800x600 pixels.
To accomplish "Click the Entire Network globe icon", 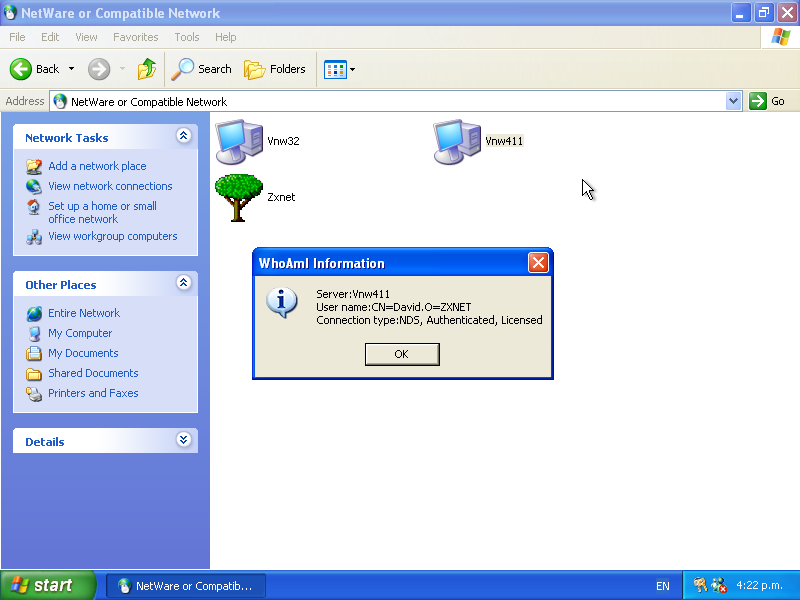I will click(x=34, y=313).
